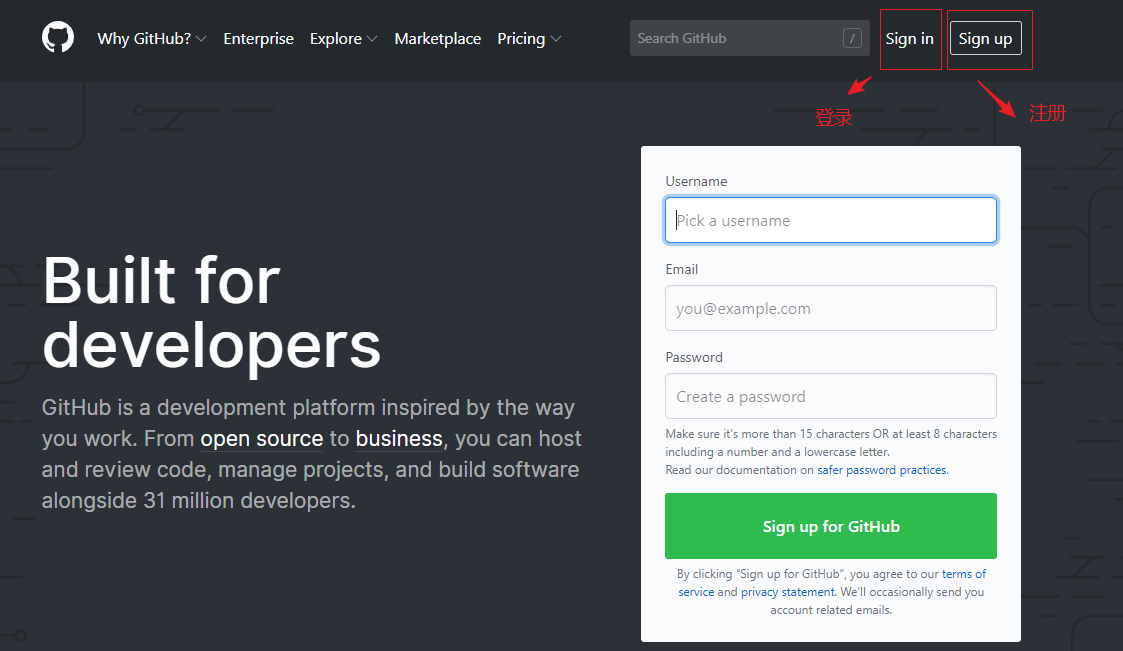
Task: Click the Username input field
Action: [x=831, y=220]
